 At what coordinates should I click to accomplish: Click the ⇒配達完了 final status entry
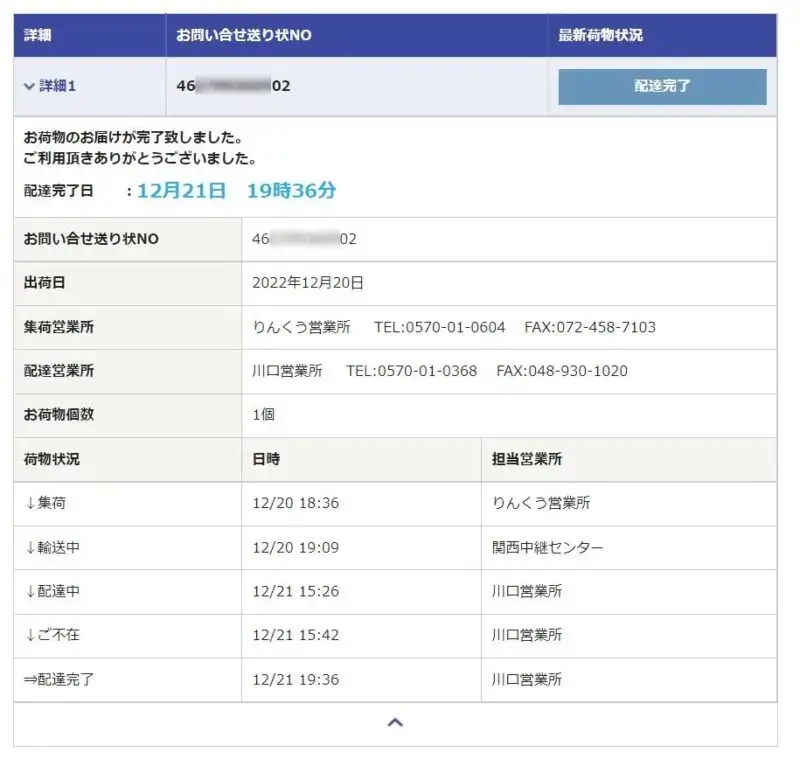pyautogui.click(x=59, y=679)
